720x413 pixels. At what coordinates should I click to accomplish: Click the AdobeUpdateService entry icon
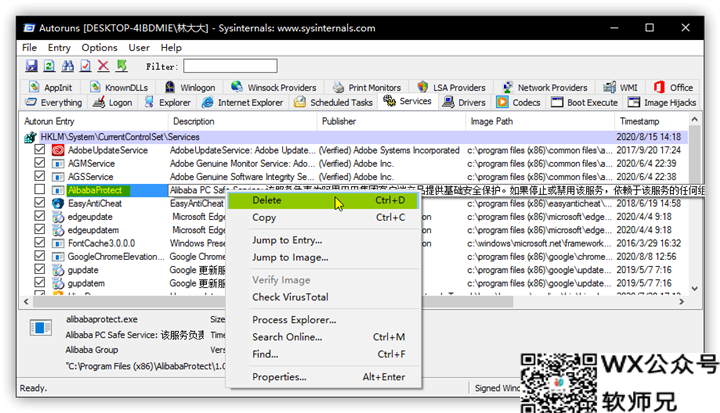pos(58,150)
